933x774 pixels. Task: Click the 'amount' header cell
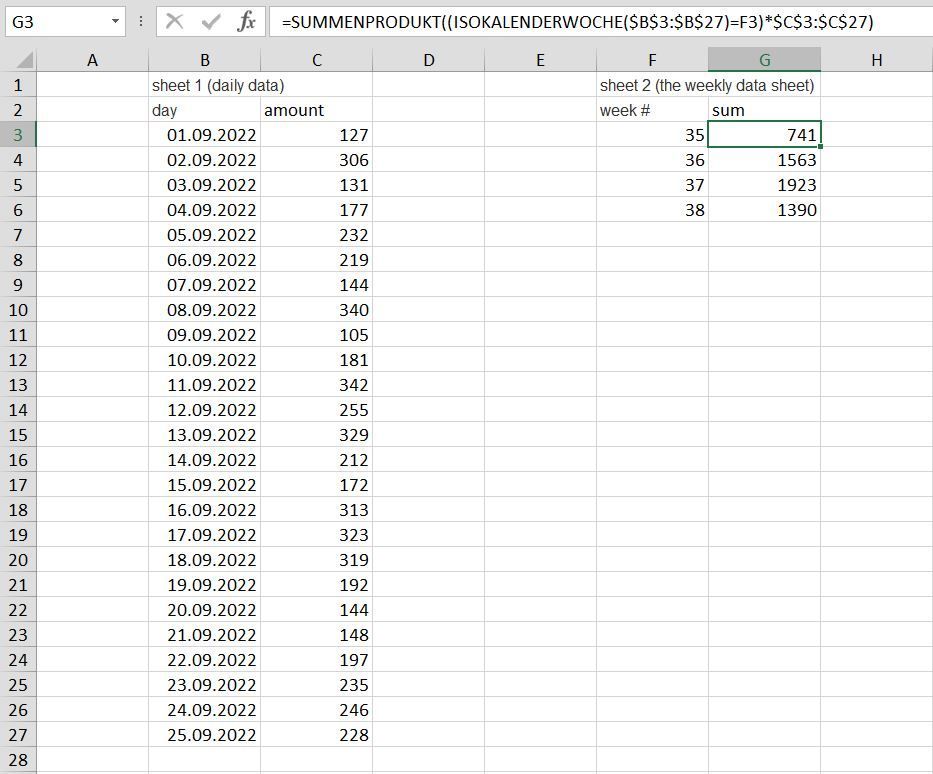(317, 110)
